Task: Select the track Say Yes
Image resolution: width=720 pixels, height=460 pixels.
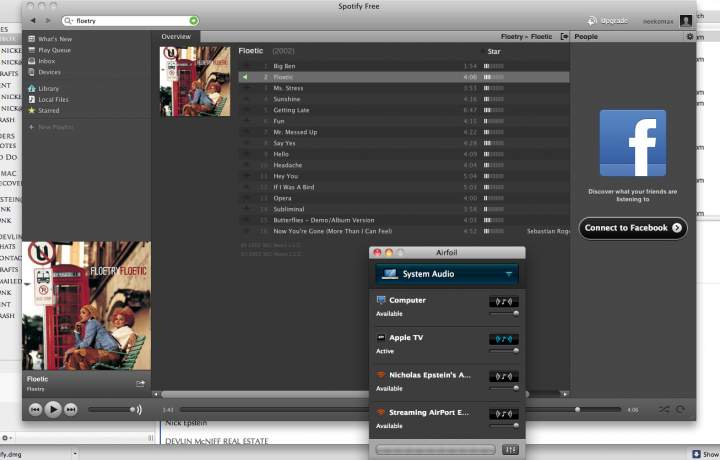Action: pos(404,143)
